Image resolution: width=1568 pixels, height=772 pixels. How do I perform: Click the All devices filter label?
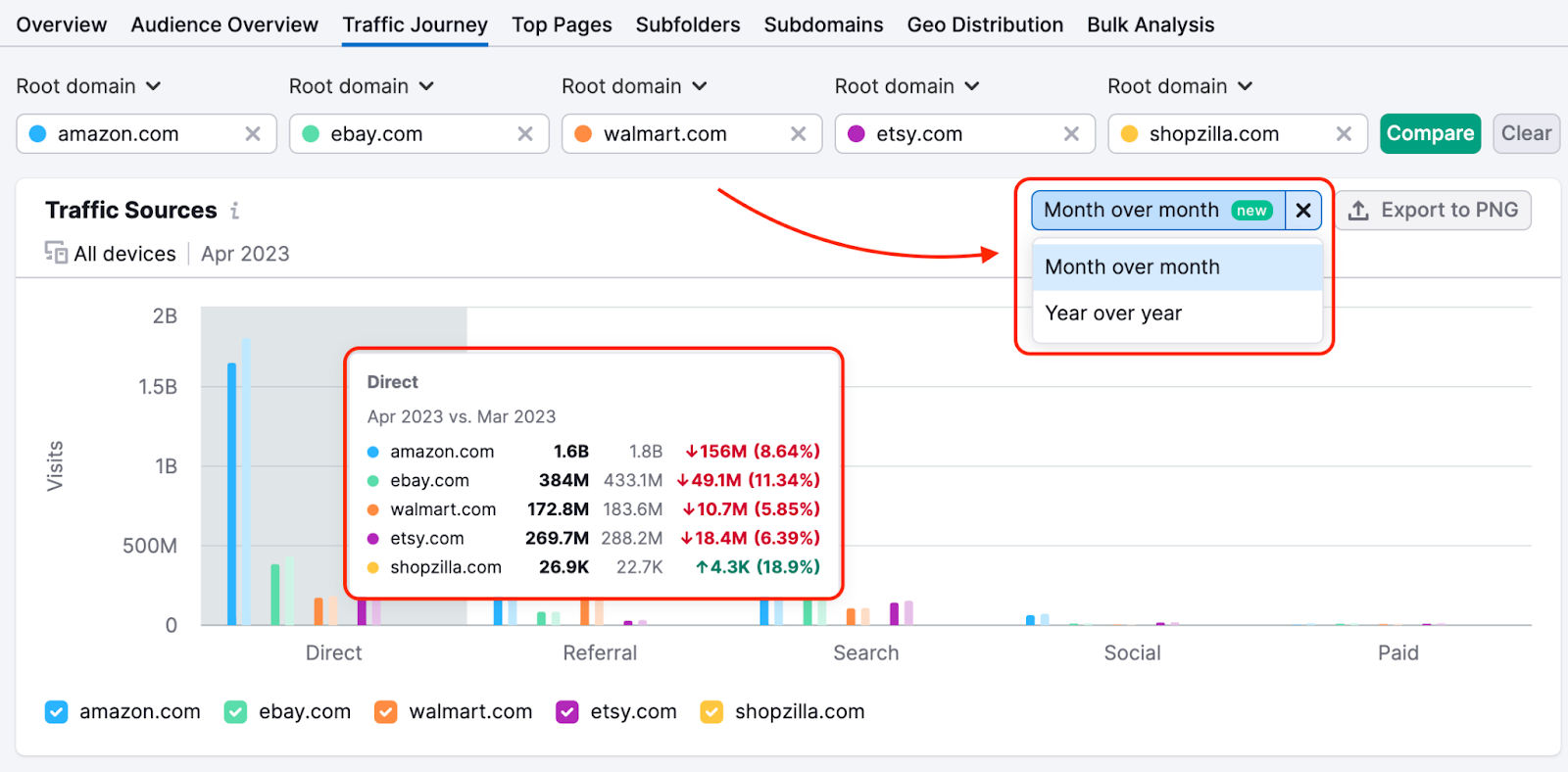point(125,254)
